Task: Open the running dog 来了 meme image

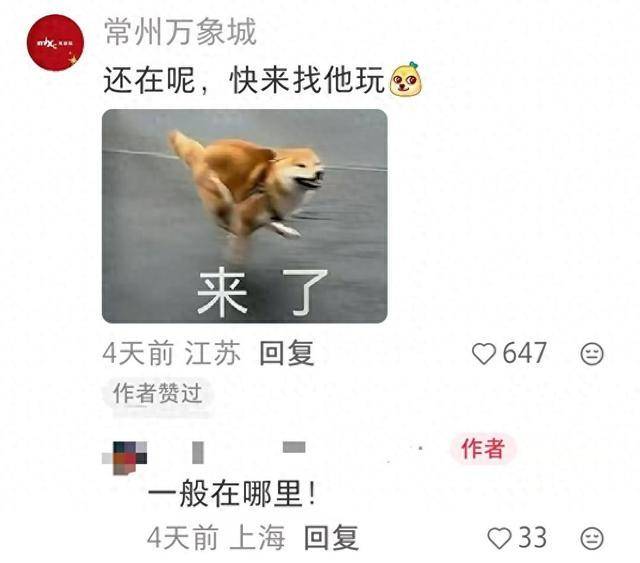Action: [244, 216]
